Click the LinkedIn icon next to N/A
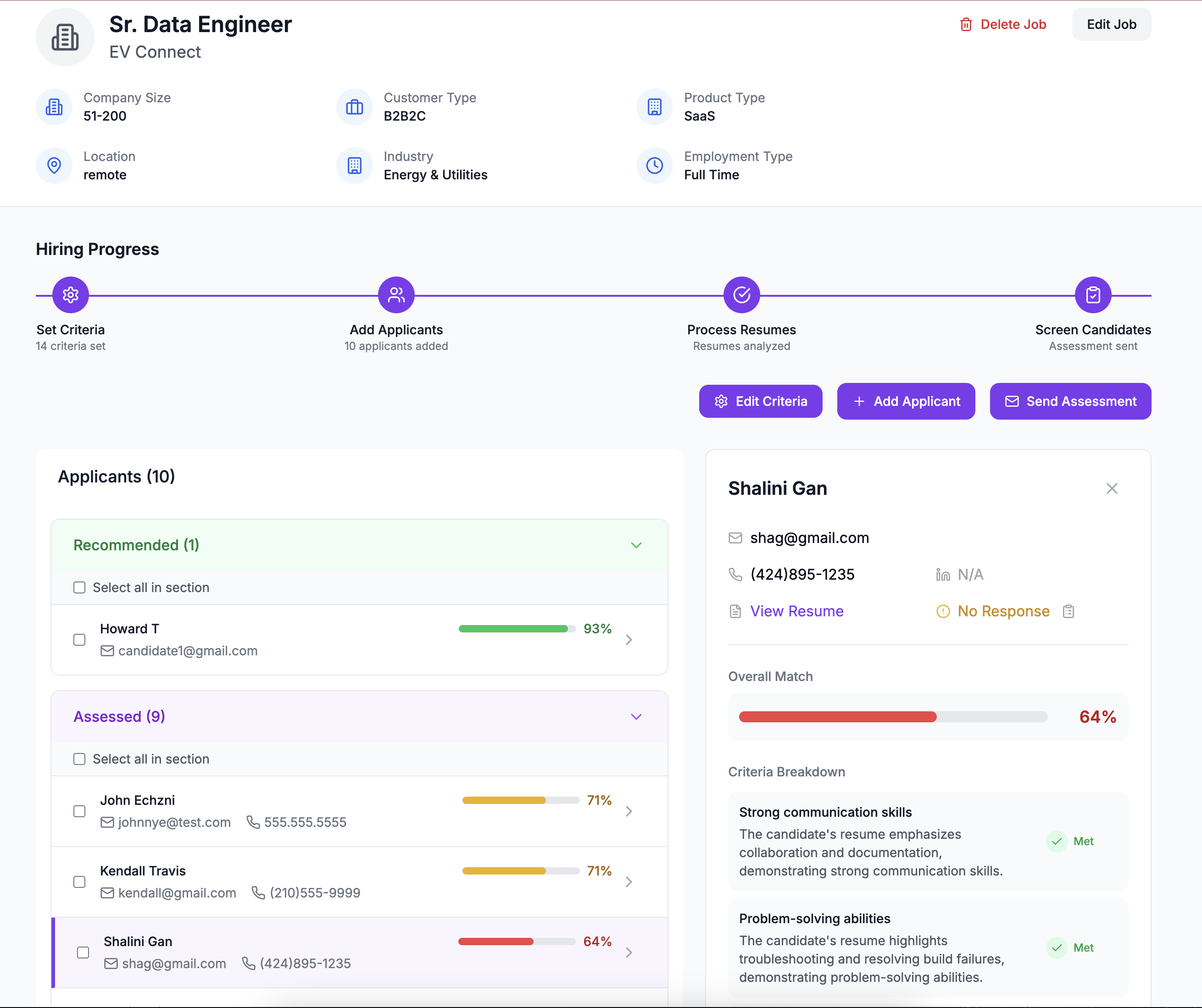 (943, 575)
